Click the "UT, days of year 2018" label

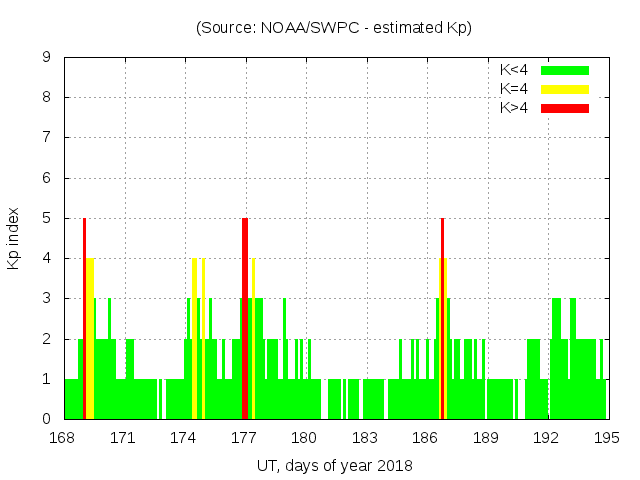334,466
